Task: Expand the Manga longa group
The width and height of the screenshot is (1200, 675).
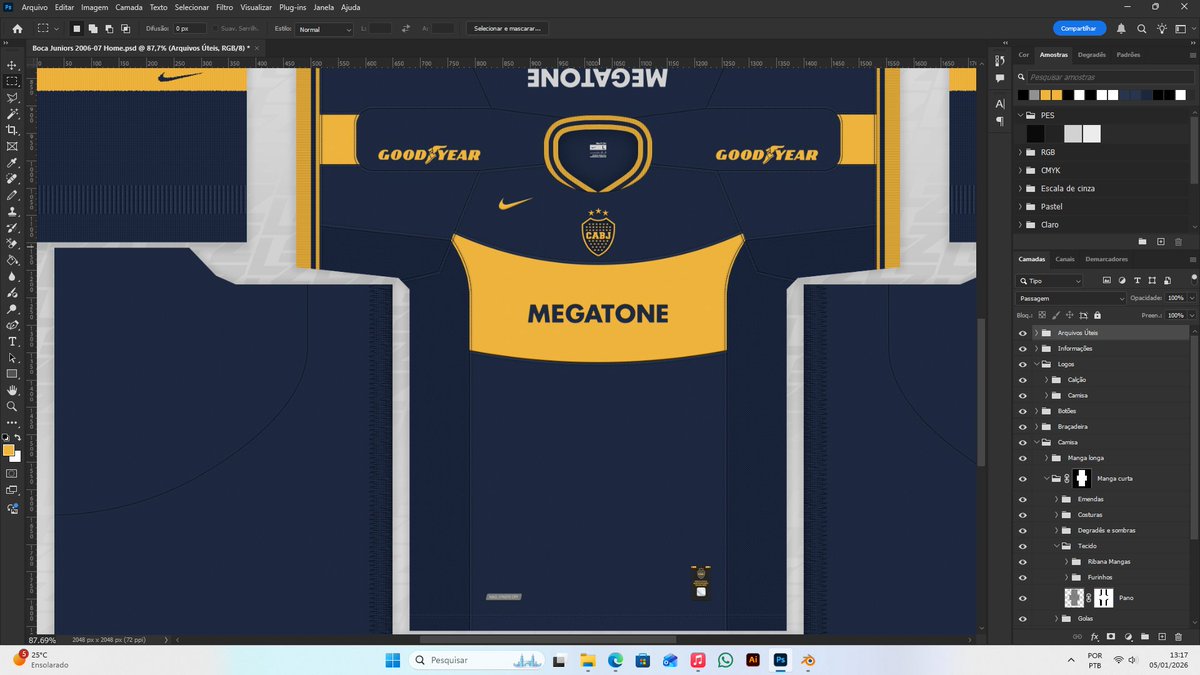Action: (x=1046, y=458)
